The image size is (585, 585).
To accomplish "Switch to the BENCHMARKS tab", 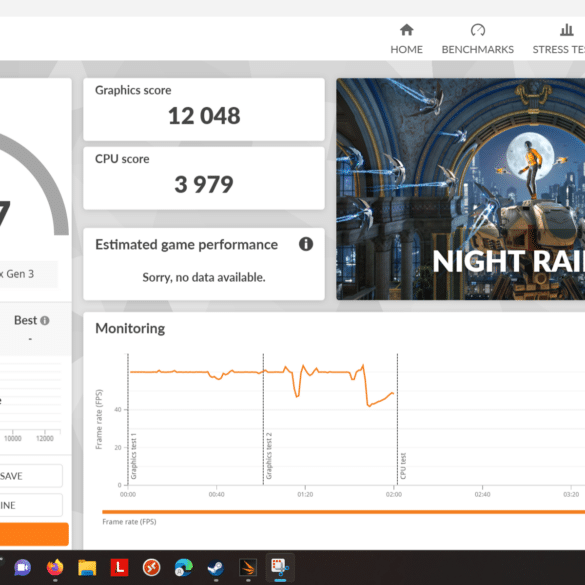I will [x=478, y=39].
